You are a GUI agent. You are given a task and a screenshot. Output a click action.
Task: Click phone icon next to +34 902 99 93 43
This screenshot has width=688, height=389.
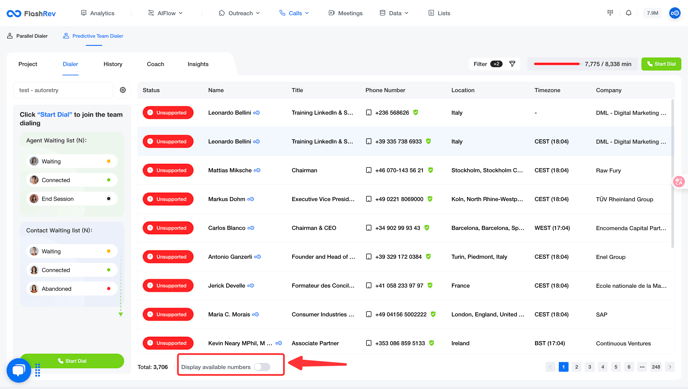click(369, 228)
